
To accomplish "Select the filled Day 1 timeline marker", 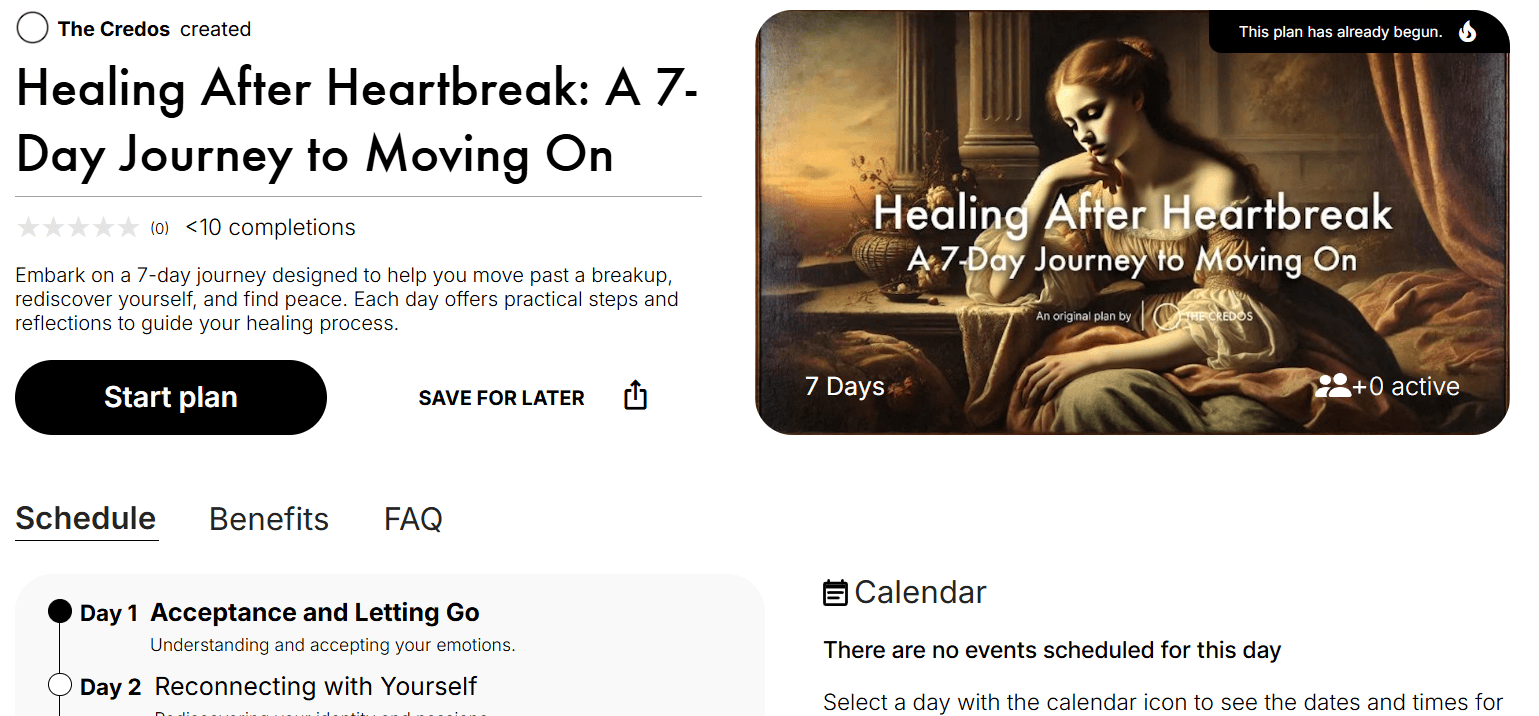I will 60,611.
